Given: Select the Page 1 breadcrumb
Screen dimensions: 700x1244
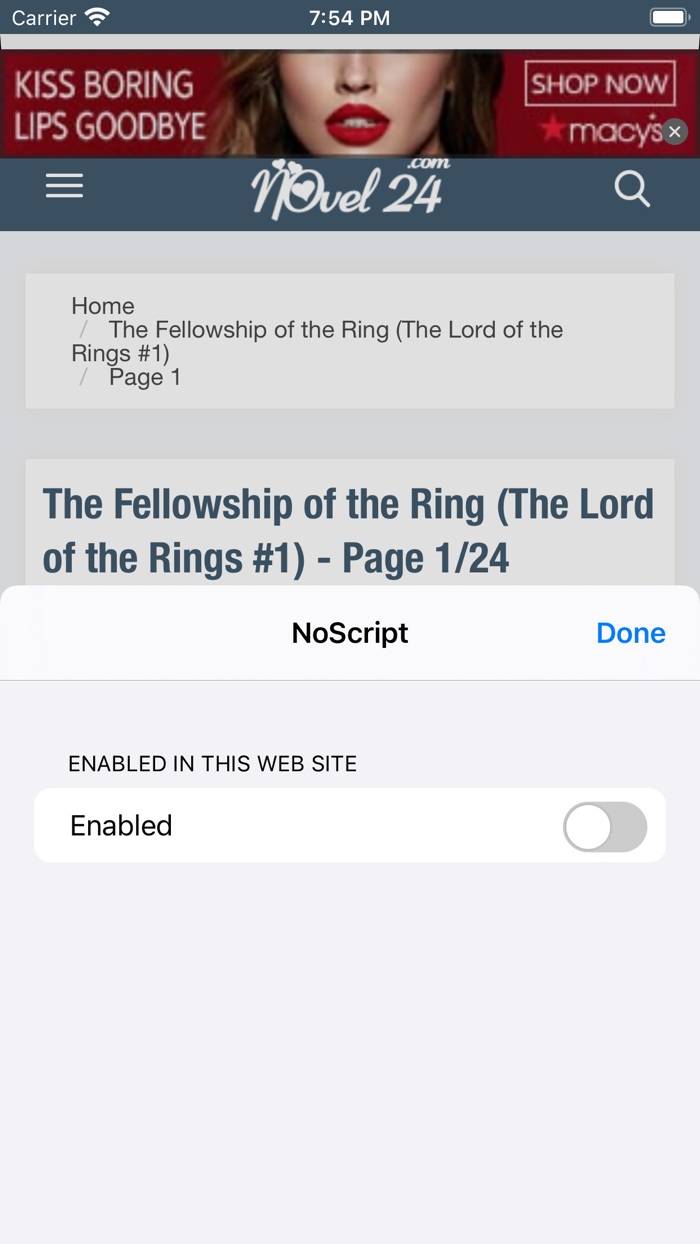Looking at the screenshot, I should tap(144, 377).
